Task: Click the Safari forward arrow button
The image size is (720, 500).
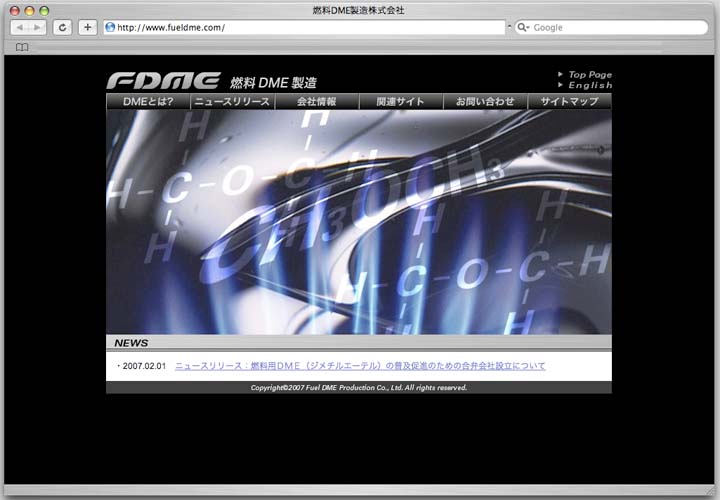Action: pyautogui.click(x=38, y=28)
